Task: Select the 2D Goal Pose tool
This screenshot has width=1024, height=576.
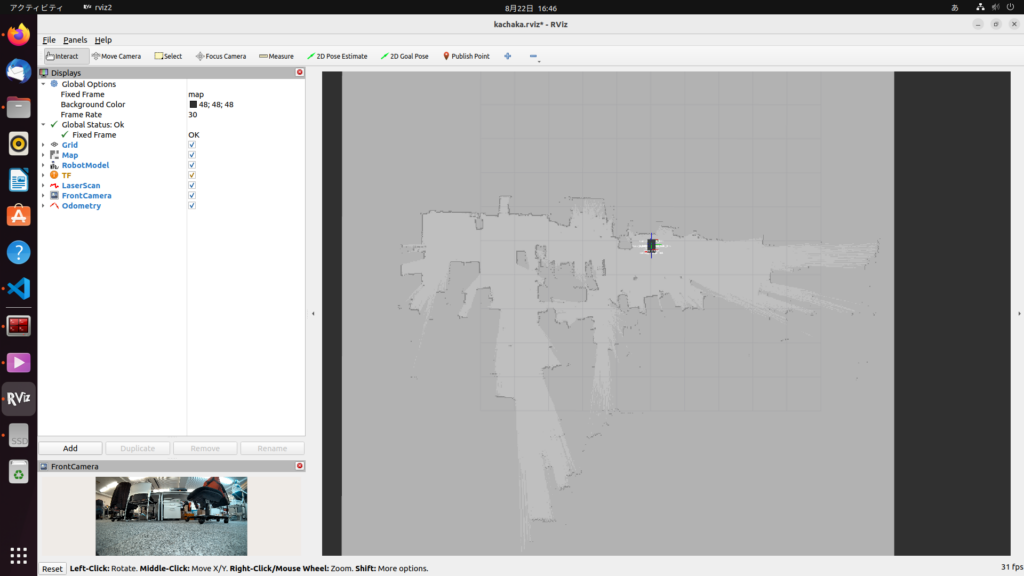Action: point(405,56)
